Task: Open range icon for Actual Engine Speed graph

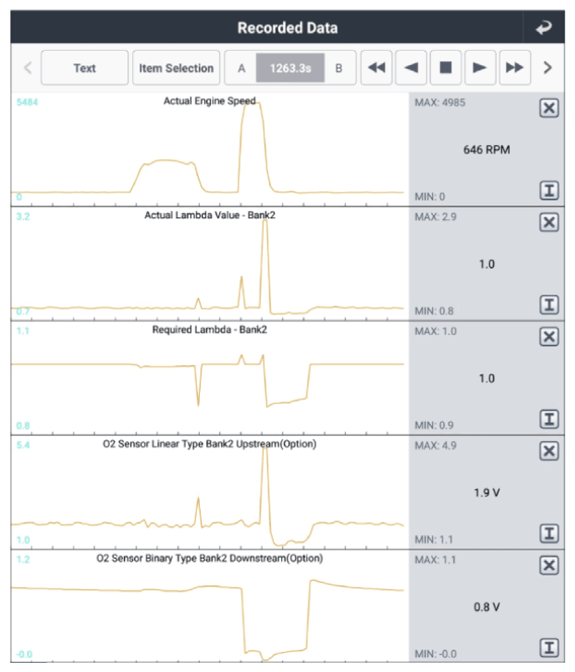Action: pyautogui.click(x=549, y=190)
